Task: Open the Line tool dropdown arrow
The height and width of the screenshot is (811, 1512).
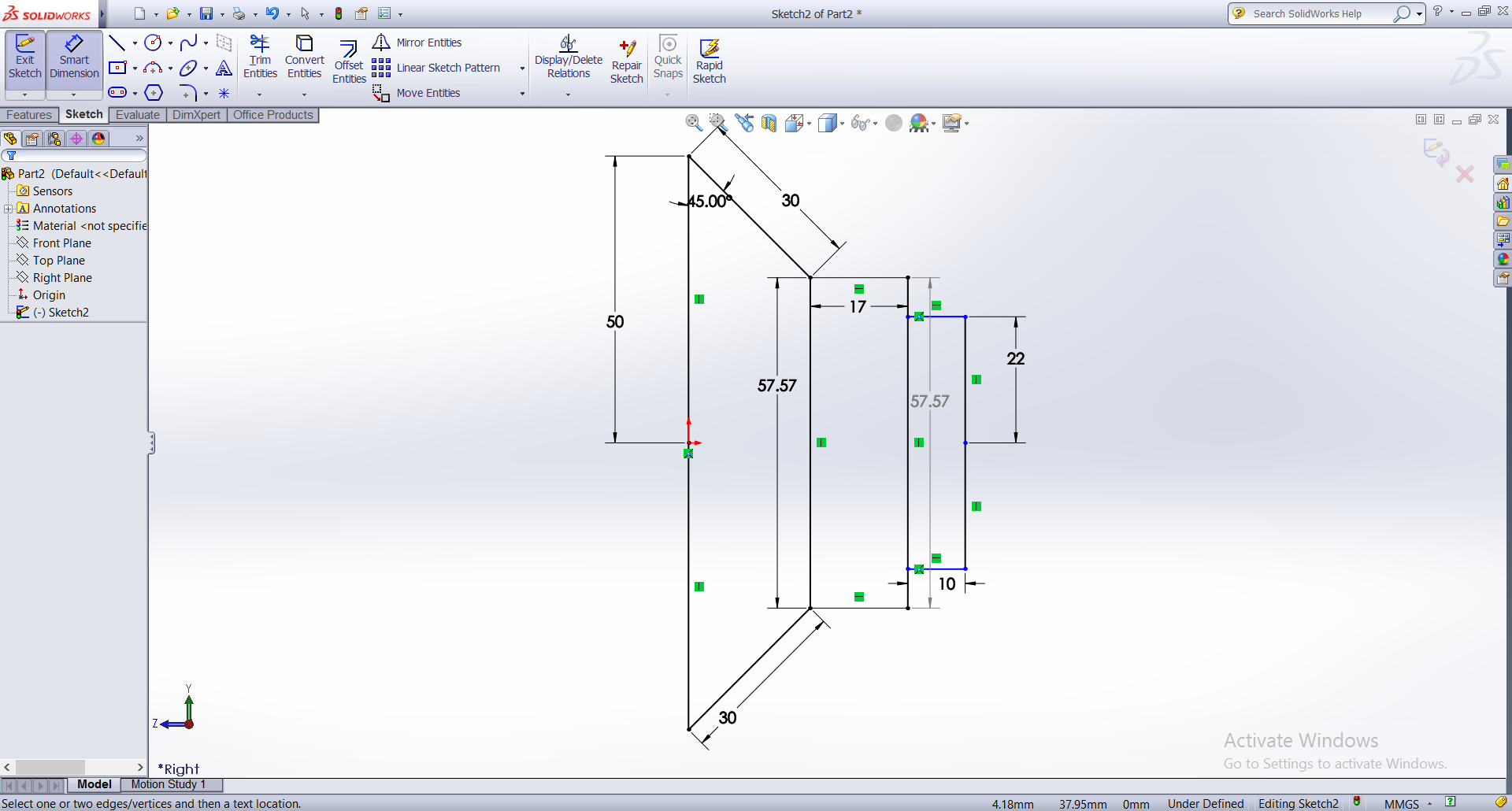Action: click(135, 44)
